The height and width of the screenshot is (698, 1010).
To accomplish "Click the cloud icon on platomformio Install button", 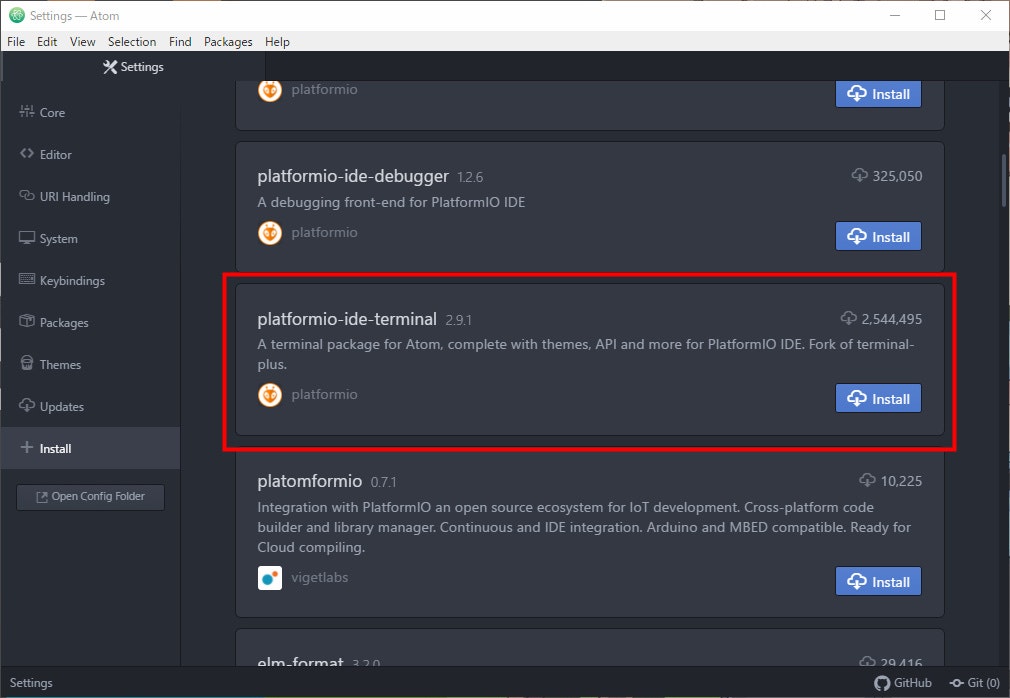I will [857, 581].
